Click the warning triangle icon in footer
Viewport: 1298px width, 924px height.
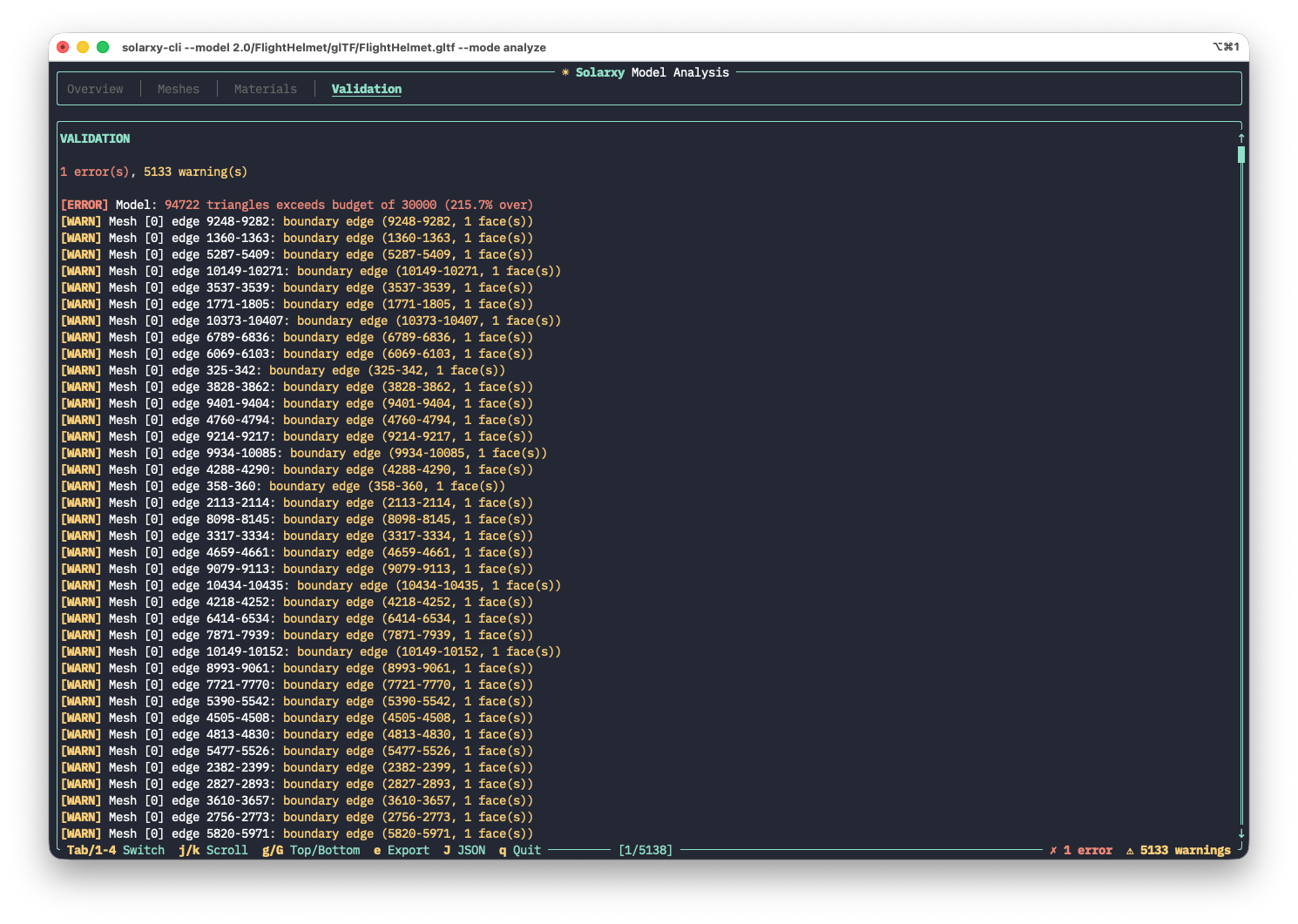tap(1130, 850)
